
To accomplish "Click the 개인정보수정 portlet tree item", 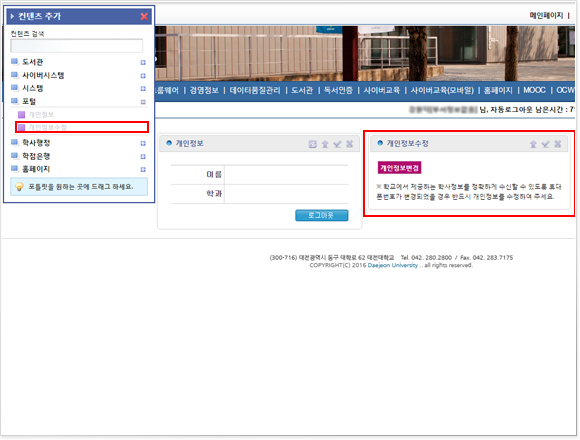I will pyautogui.click(x=47, y=128).
